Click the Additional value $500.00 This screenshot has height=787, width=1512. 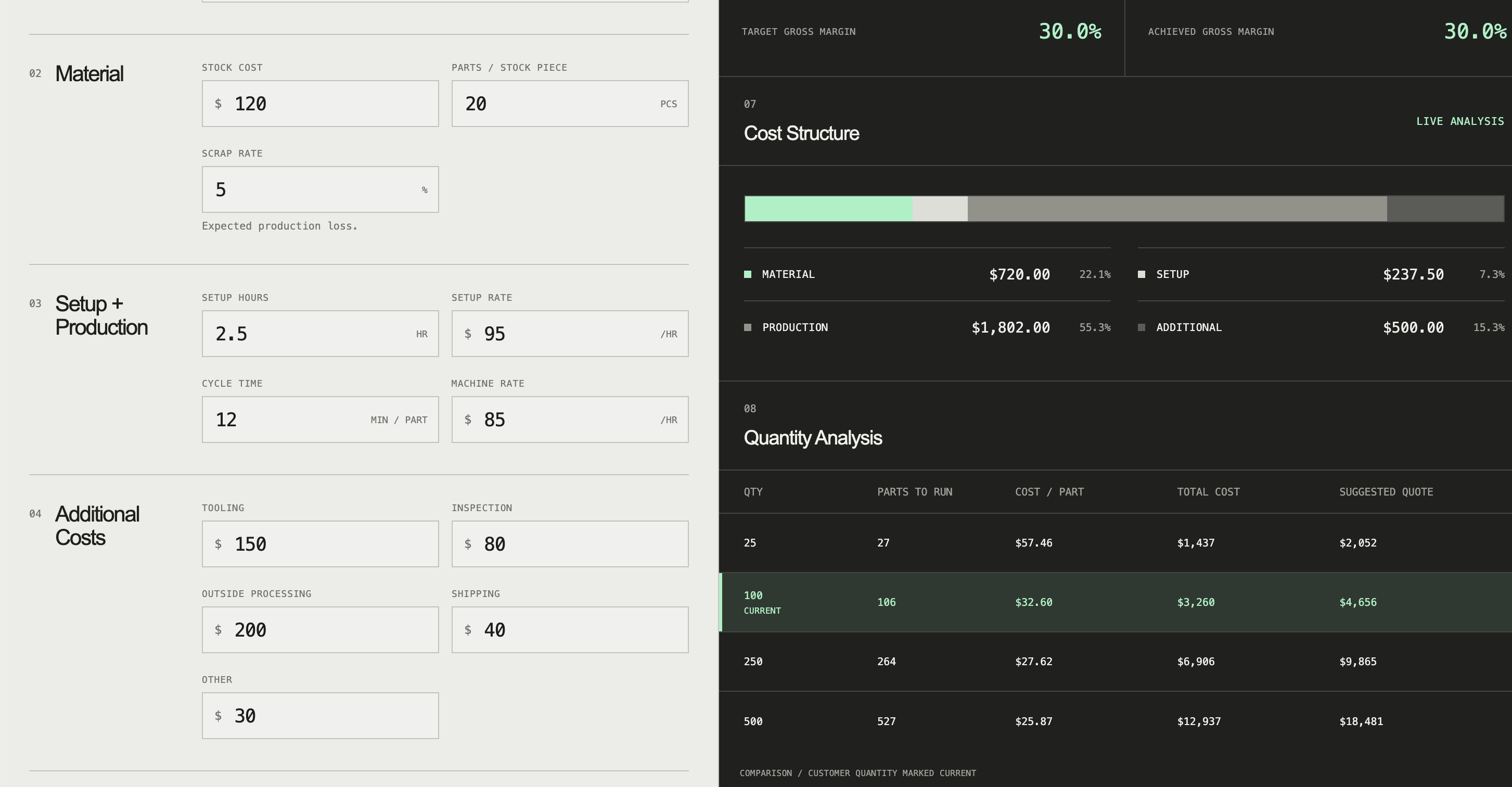(1413, 327)
